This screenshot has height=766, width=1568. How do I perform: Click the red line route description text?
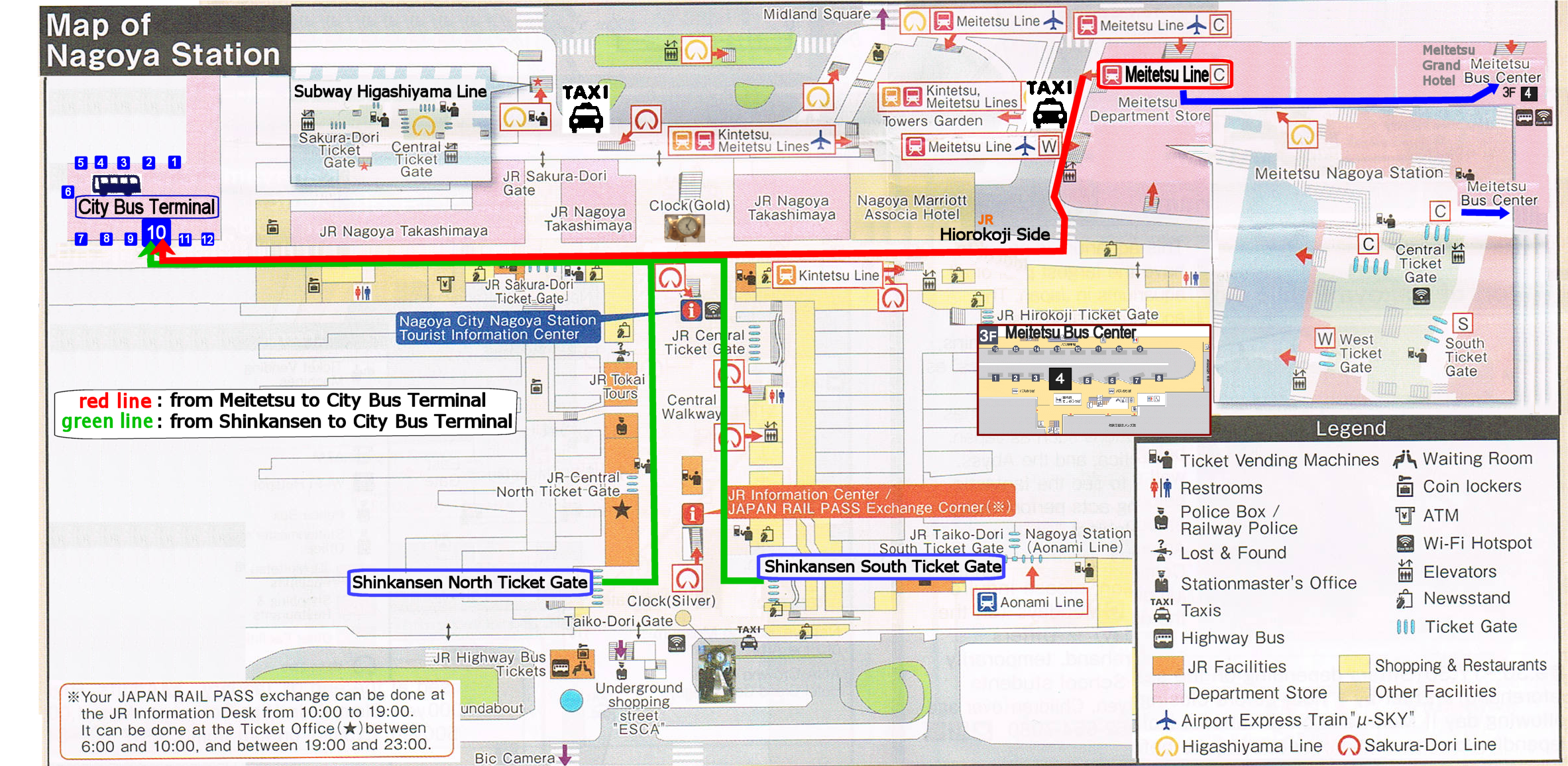pos(282,400)
